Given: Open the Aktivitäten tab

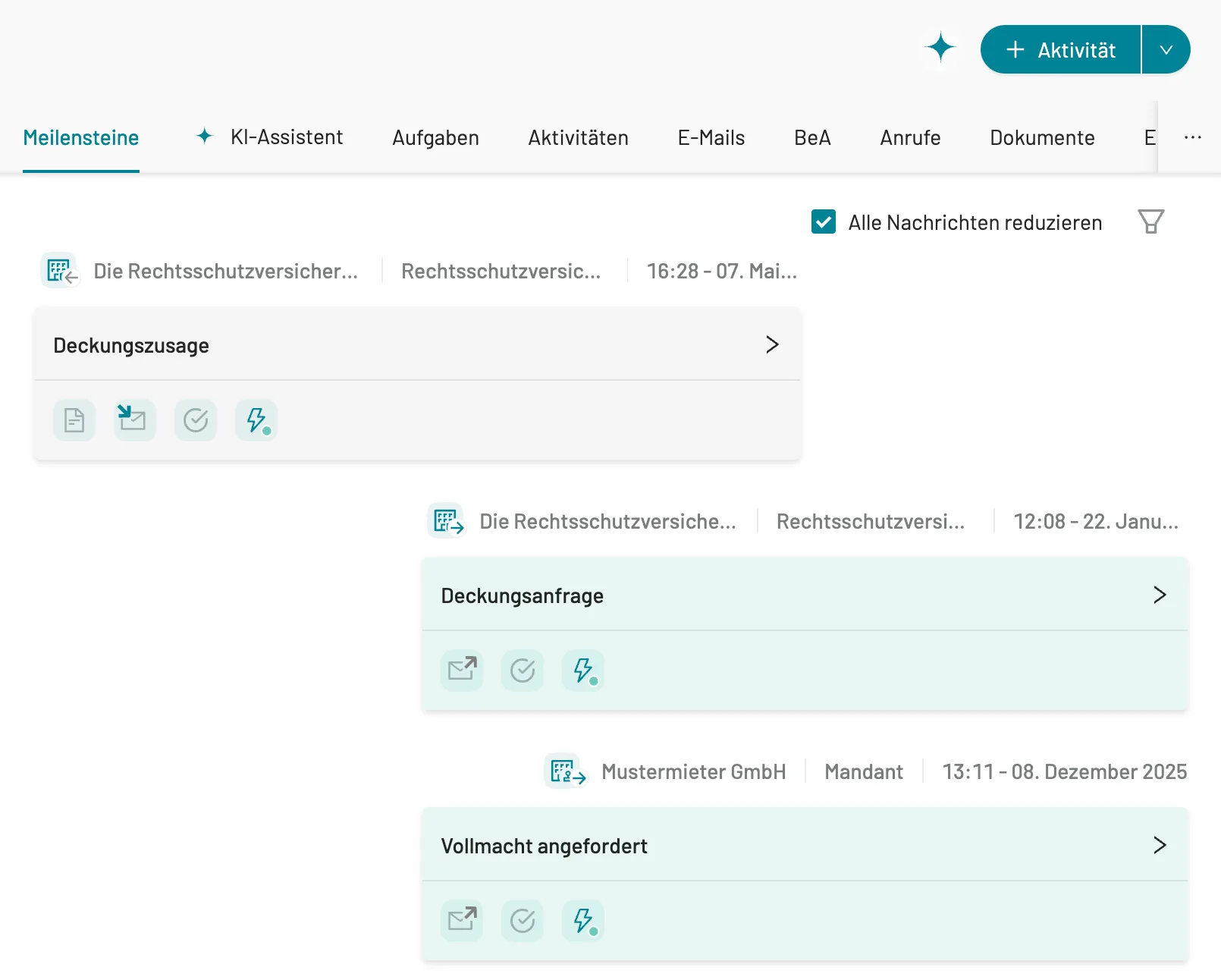Looking at the screenshot, I should click(x=578, y=137).
